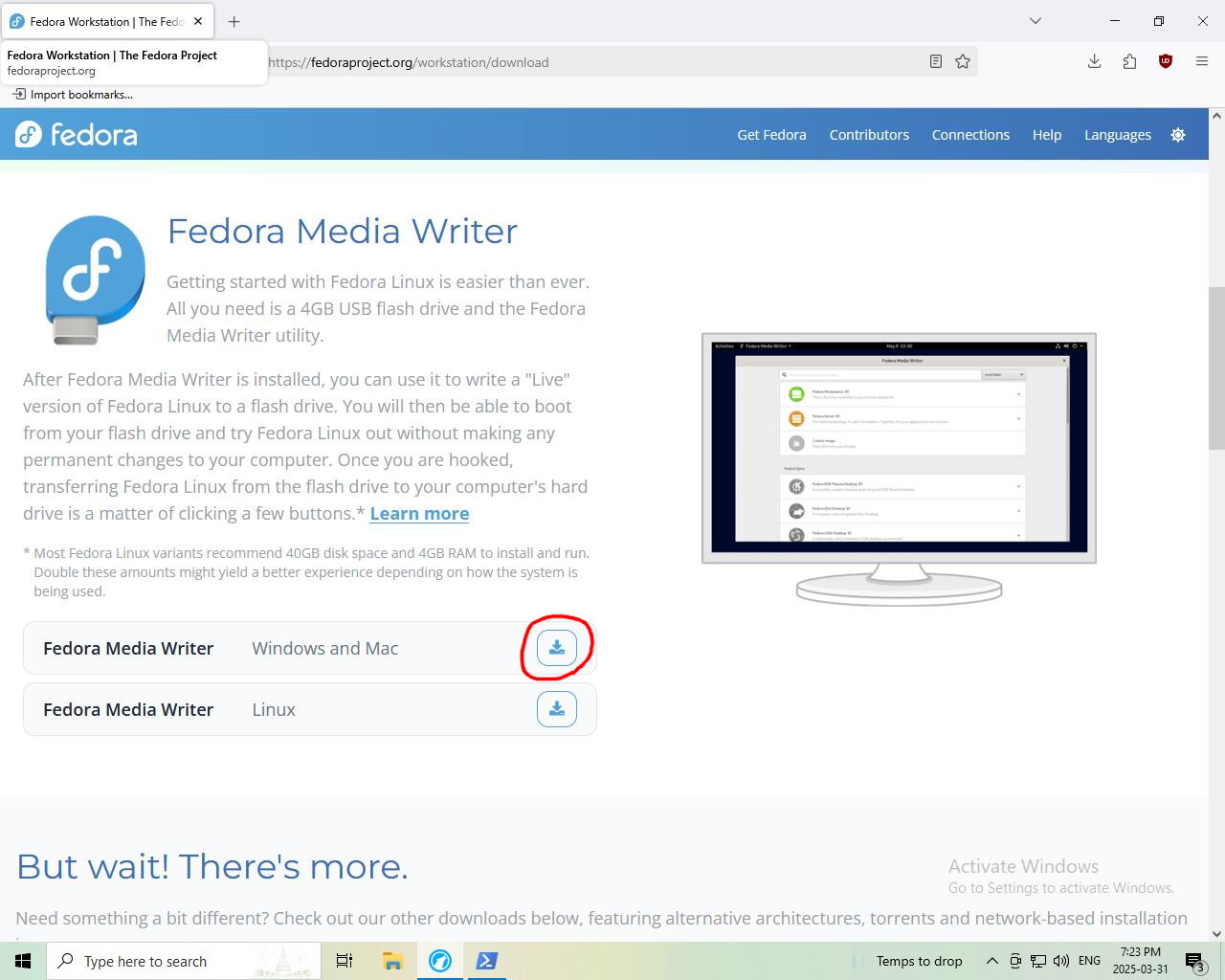This screenshot has width=1225, height=980.
Task: Click the Fedora Media Writer heading
Action: pos(343,231)
